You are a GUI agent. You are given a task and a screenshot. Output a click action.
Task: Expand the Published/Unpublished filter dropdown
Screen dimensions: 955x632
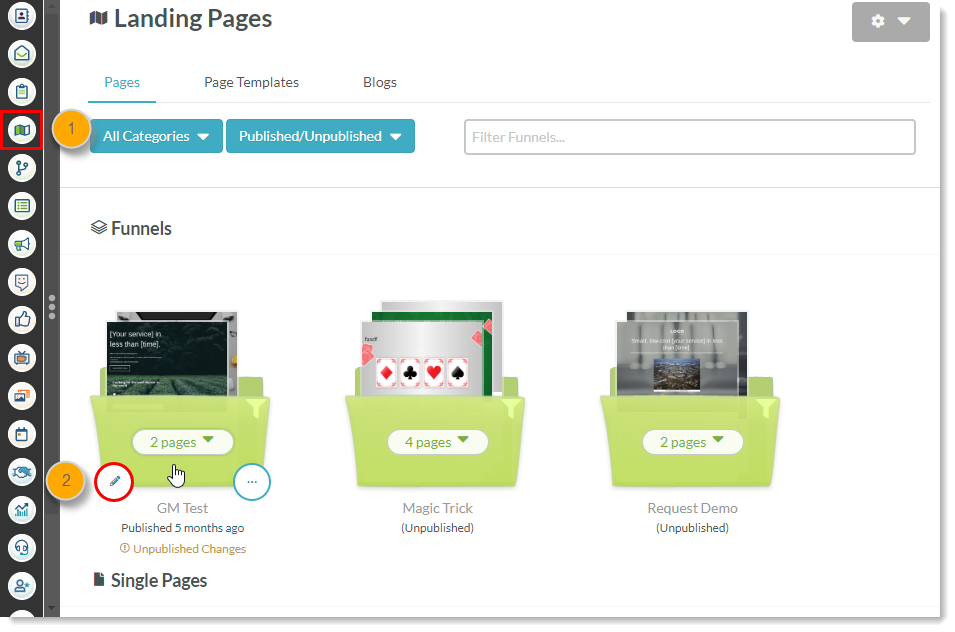(320, 136)
